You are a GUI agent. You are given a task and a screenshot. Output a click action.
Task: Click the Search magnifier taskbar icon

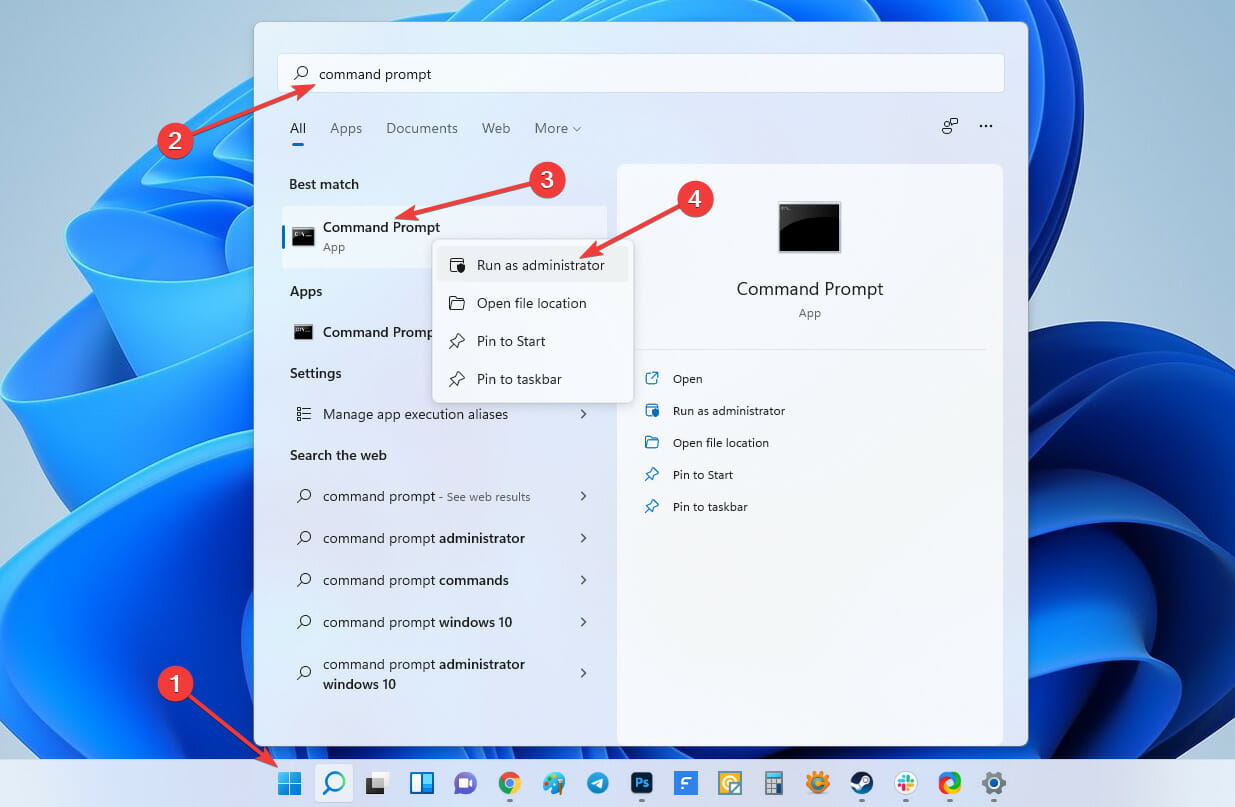[333, 783]
